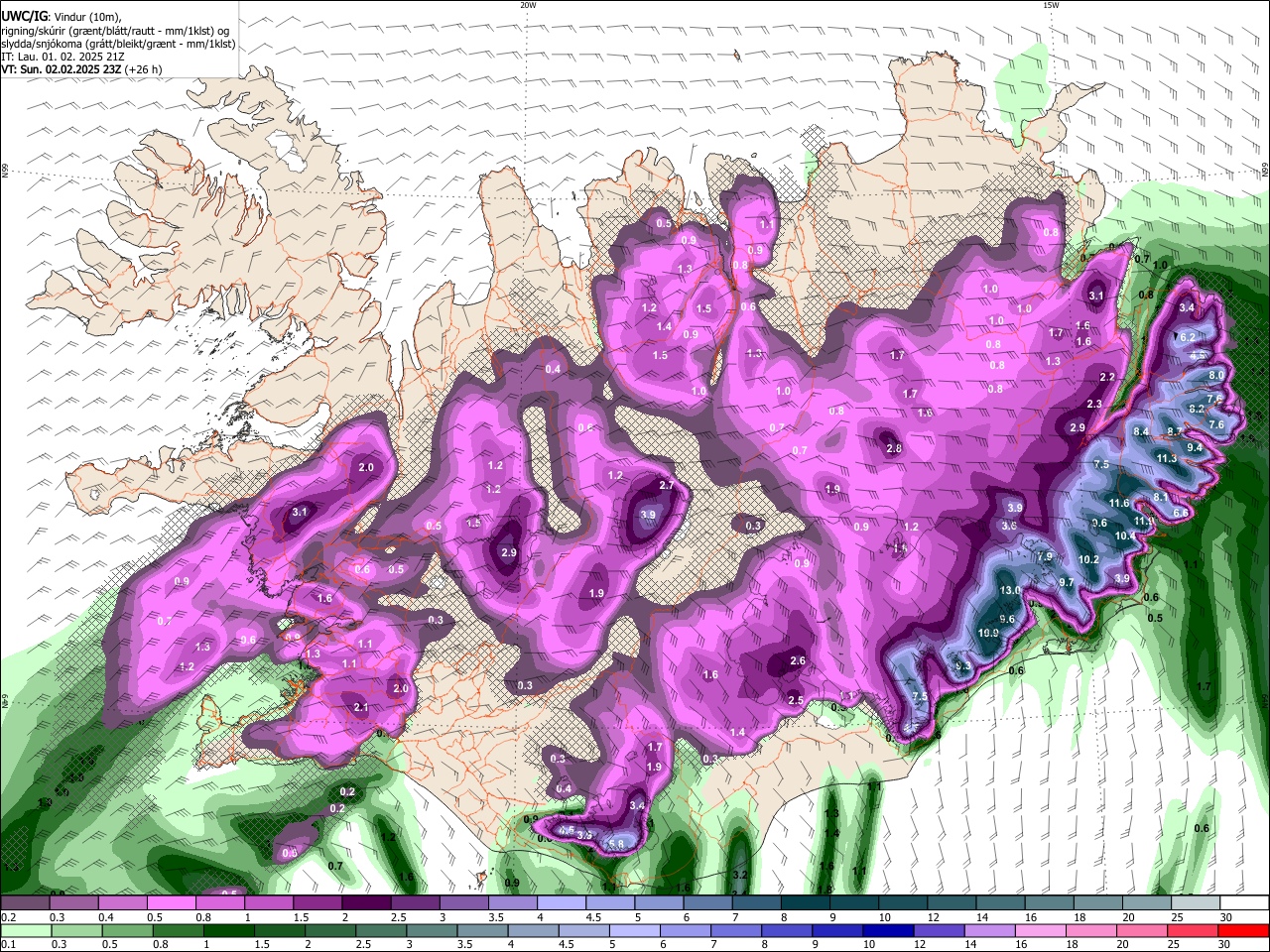This screenshot has height=952, width=1270.
Task: Click the 'VT: Sun. 02.02.2025 23Z (+26 h)' line
Action: pos(81,69)
